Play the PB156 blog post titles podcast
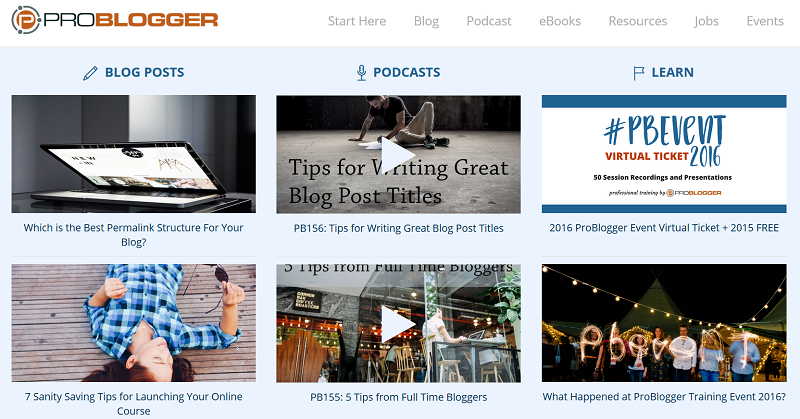 pos(398,155)
